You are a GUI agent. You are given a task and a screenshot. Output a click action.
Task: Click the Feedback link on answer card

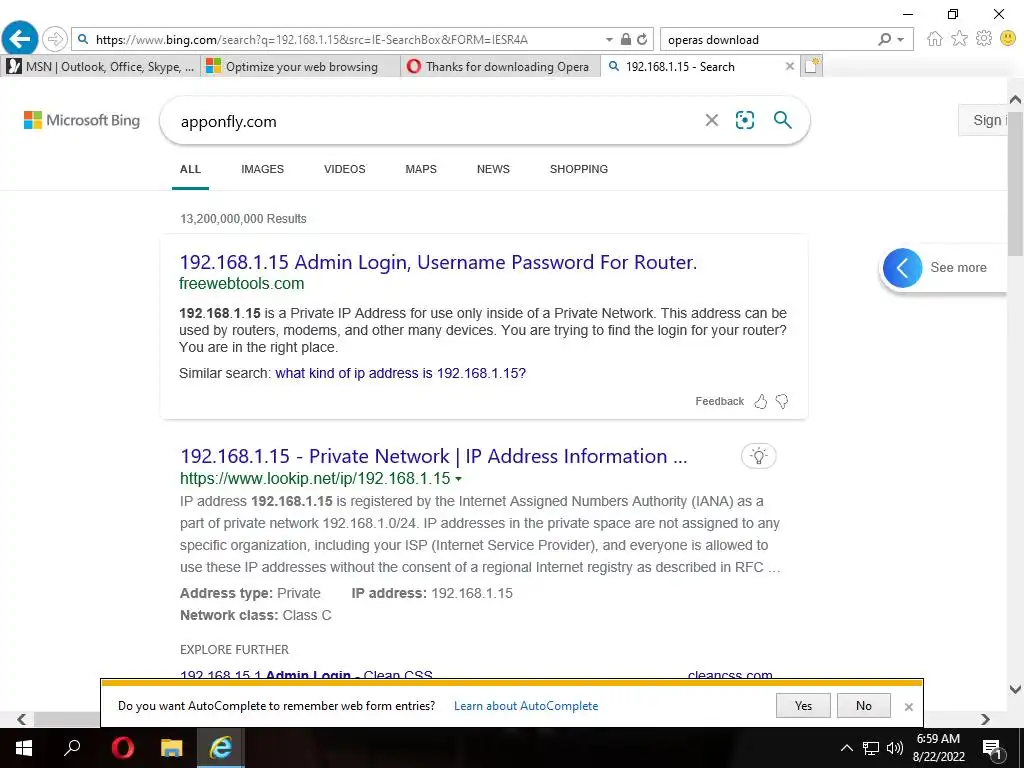tap(719, 401)
